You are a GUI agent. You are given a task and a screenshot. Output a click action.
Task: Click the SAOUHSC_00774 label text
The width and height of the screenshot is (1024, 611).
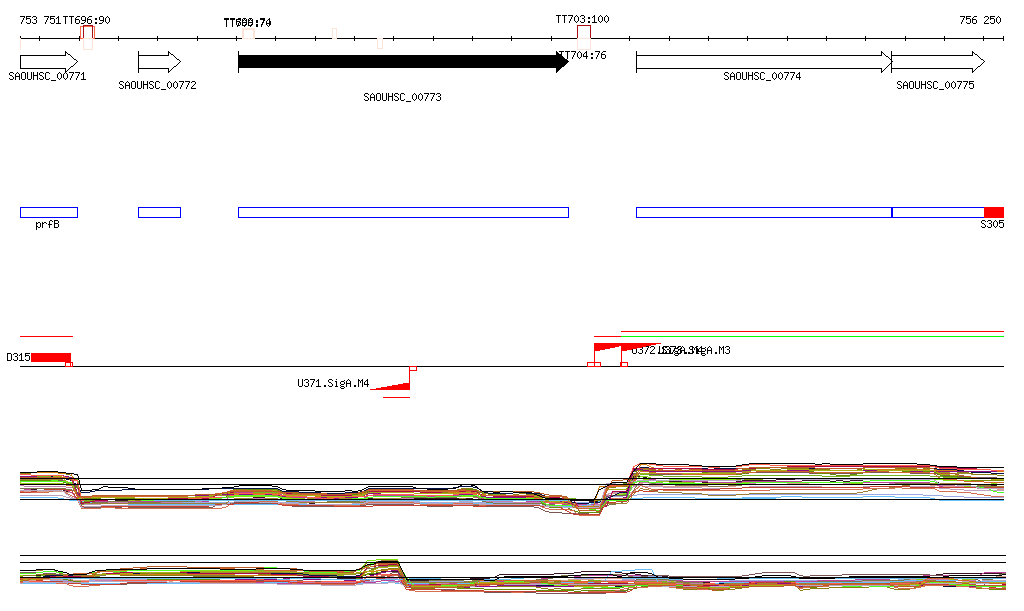click(762, 76)
